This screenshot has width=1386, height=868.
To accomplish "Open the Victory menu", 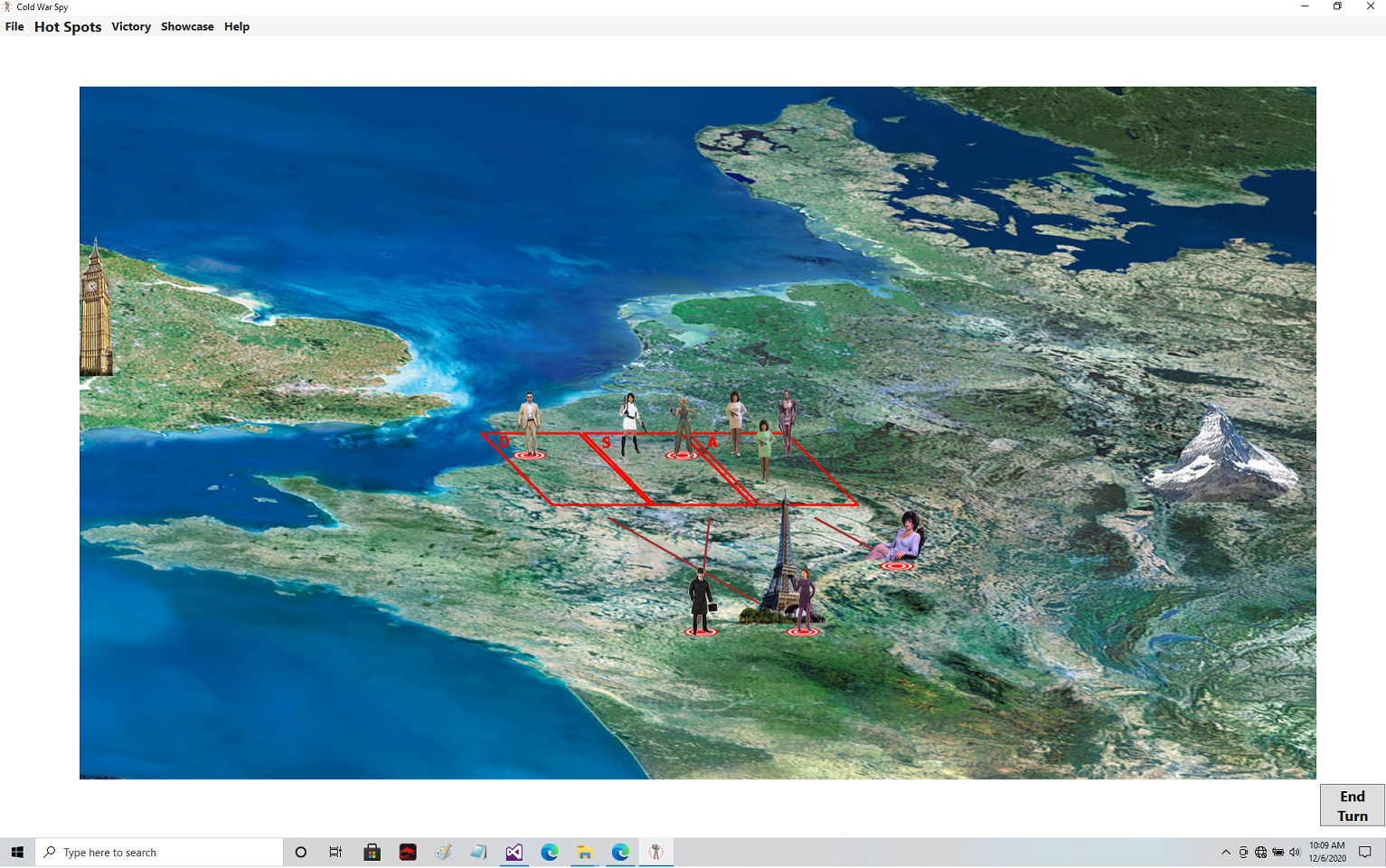I will [x=131, y=26].
